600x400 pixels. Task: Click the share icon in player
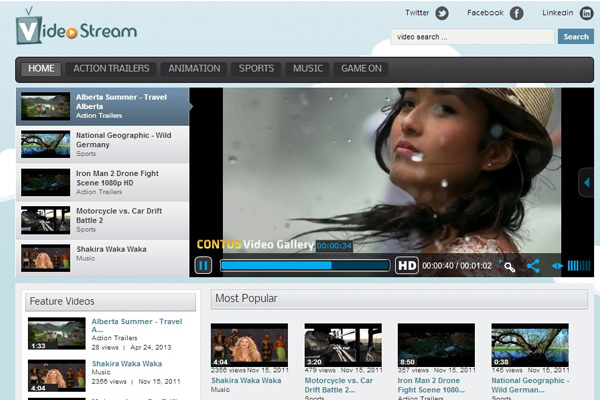[533, 266]
